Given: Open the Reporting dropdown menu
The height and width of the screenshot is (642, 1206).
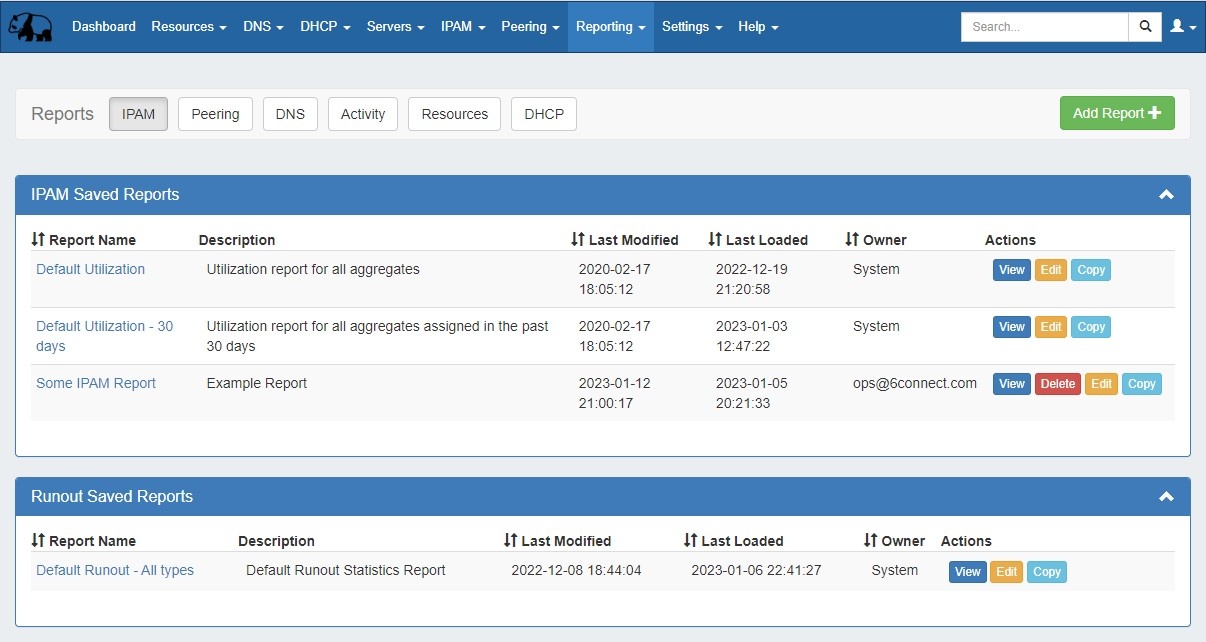Looking at the screenshot, I should pyautogui.click(x=610, y=27).
